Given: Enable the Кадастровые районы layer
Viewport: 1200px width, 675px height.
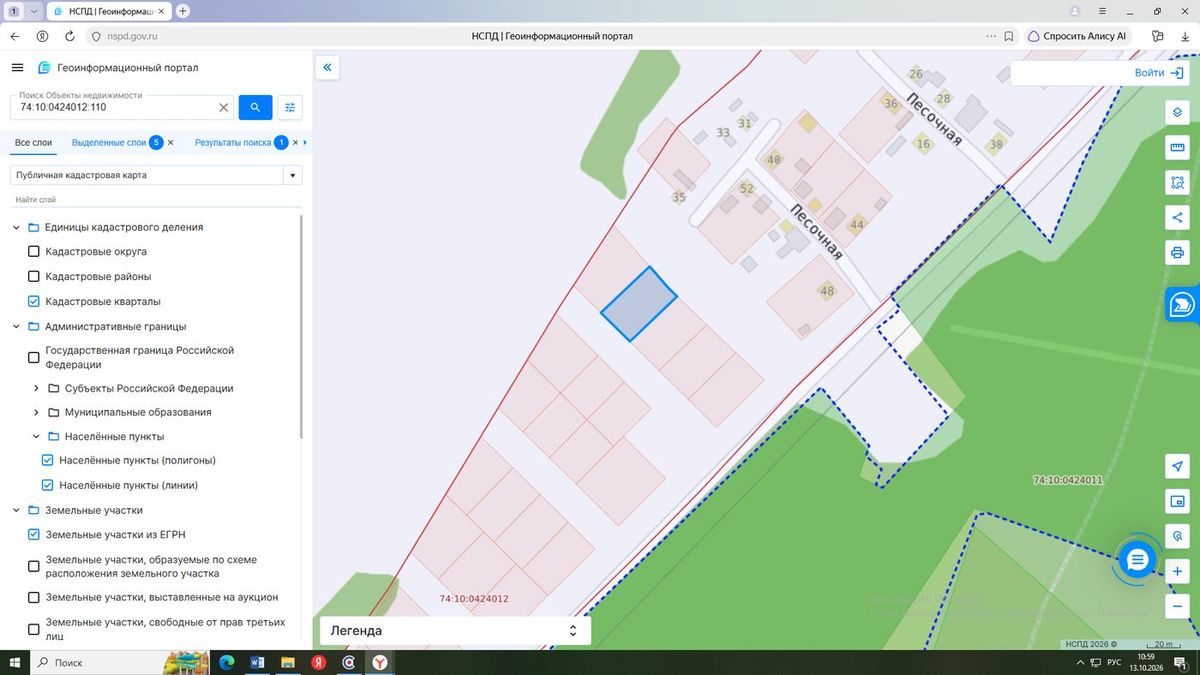Looking at the screenshot, I should coord(34,277).
